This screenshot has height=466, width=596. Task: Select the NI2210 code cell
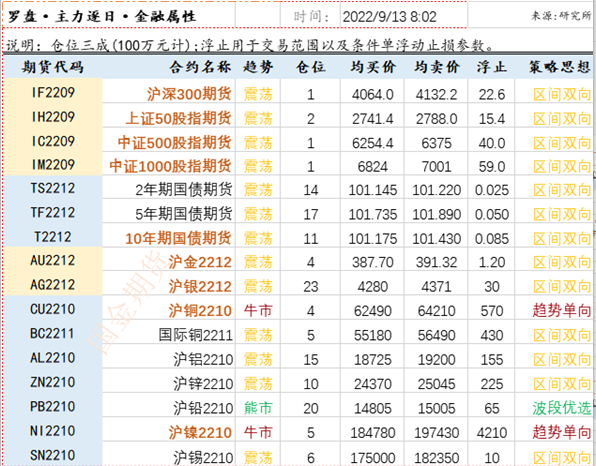pos(53,431)
